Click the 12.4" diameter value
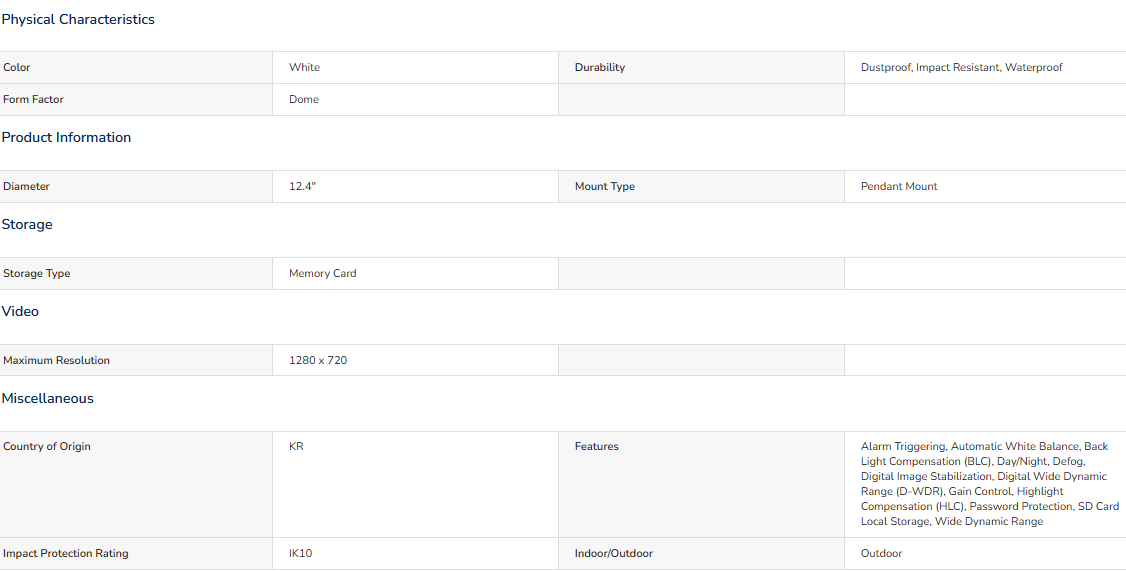Image resolution: width=1126 pixels, height=571 pixels. point(302,186)
